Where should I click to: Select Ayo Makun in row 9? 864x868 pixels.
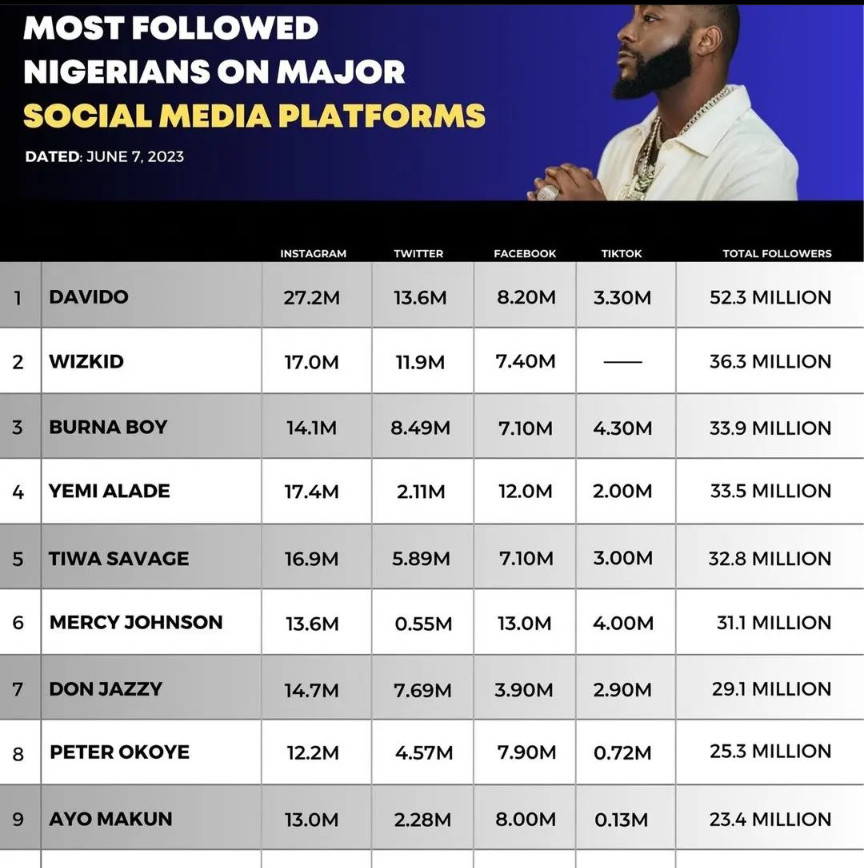point(110,818)
